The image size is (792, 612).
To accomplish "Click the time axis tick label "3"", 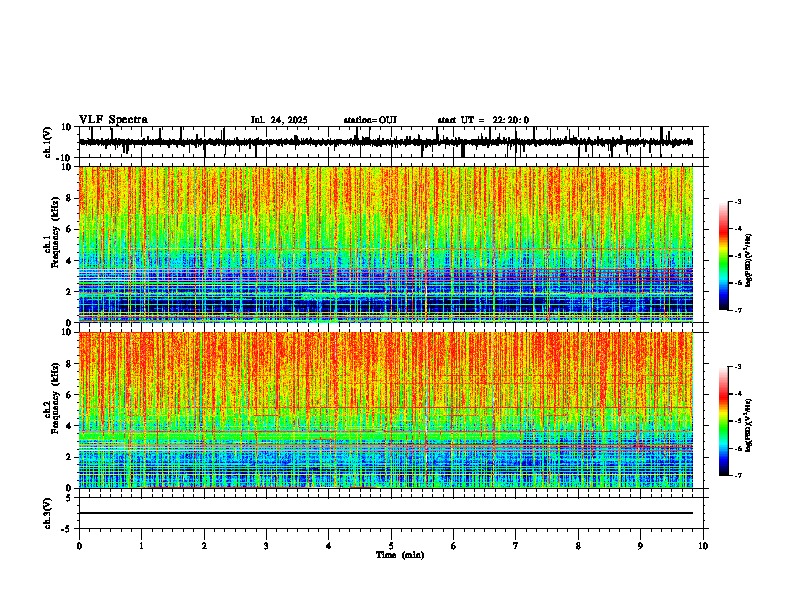I will (266, 546).
